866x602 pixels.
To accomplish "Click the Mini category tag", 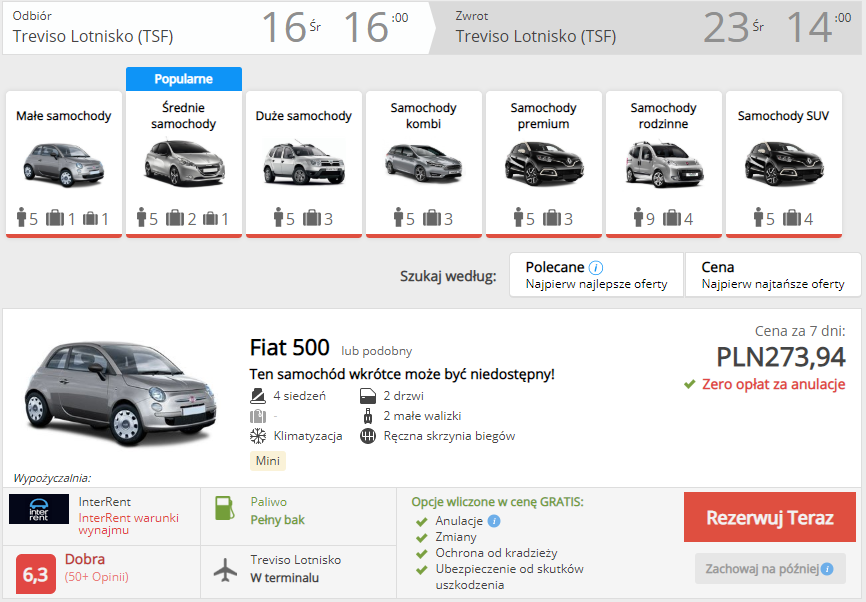I will coord(268,461).
